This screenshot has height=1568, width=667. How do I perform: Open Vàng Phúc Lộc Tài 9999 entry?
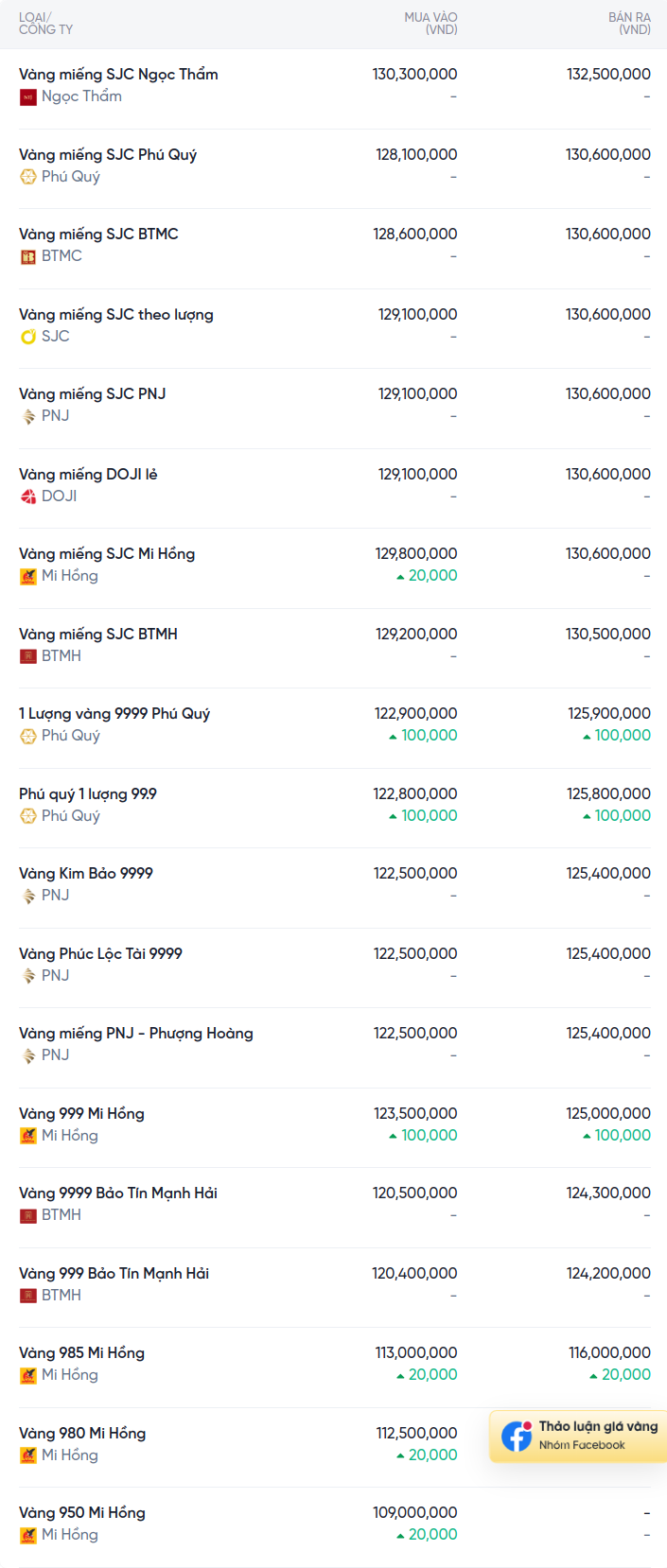[100, 954]
